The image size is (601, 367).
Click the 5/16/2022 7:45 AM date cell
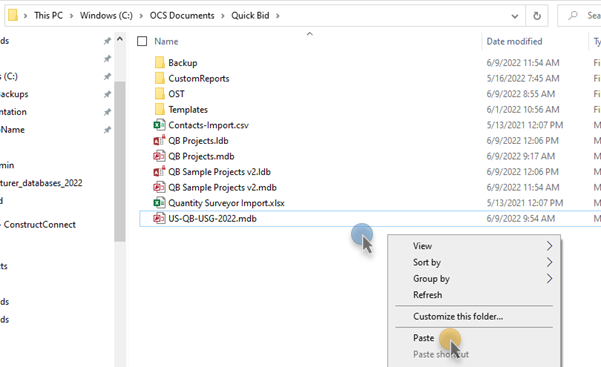pos(523,78)
